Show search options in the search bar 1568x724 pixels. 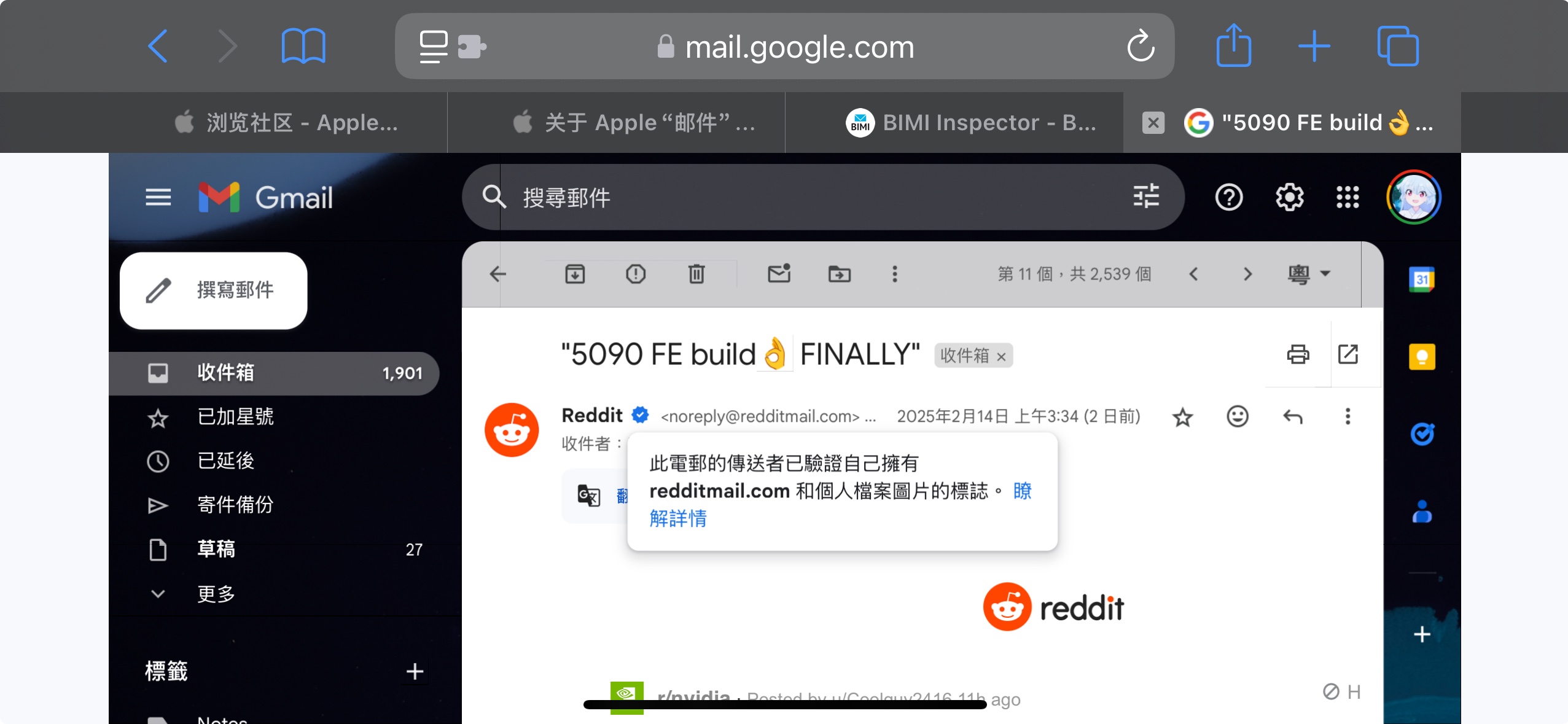click(x=1146, y=197)
